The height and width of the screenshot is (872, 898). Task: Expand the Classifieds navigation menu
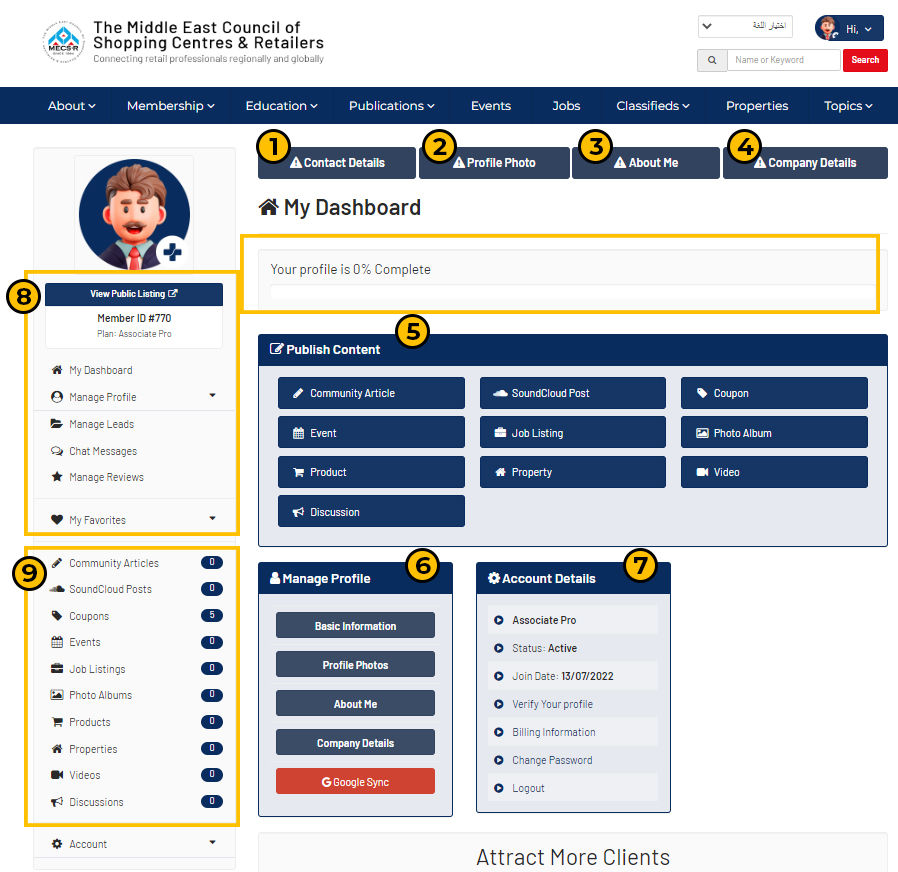653,106
